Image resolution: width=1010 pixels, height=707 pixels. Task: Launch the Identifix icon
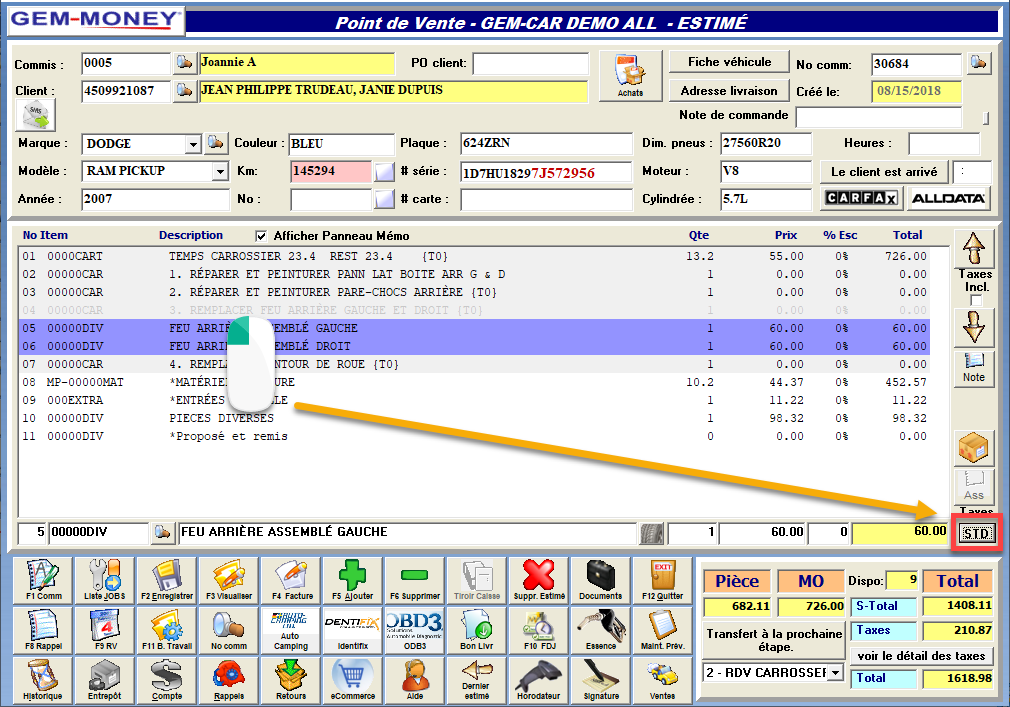tap(352, 630)
